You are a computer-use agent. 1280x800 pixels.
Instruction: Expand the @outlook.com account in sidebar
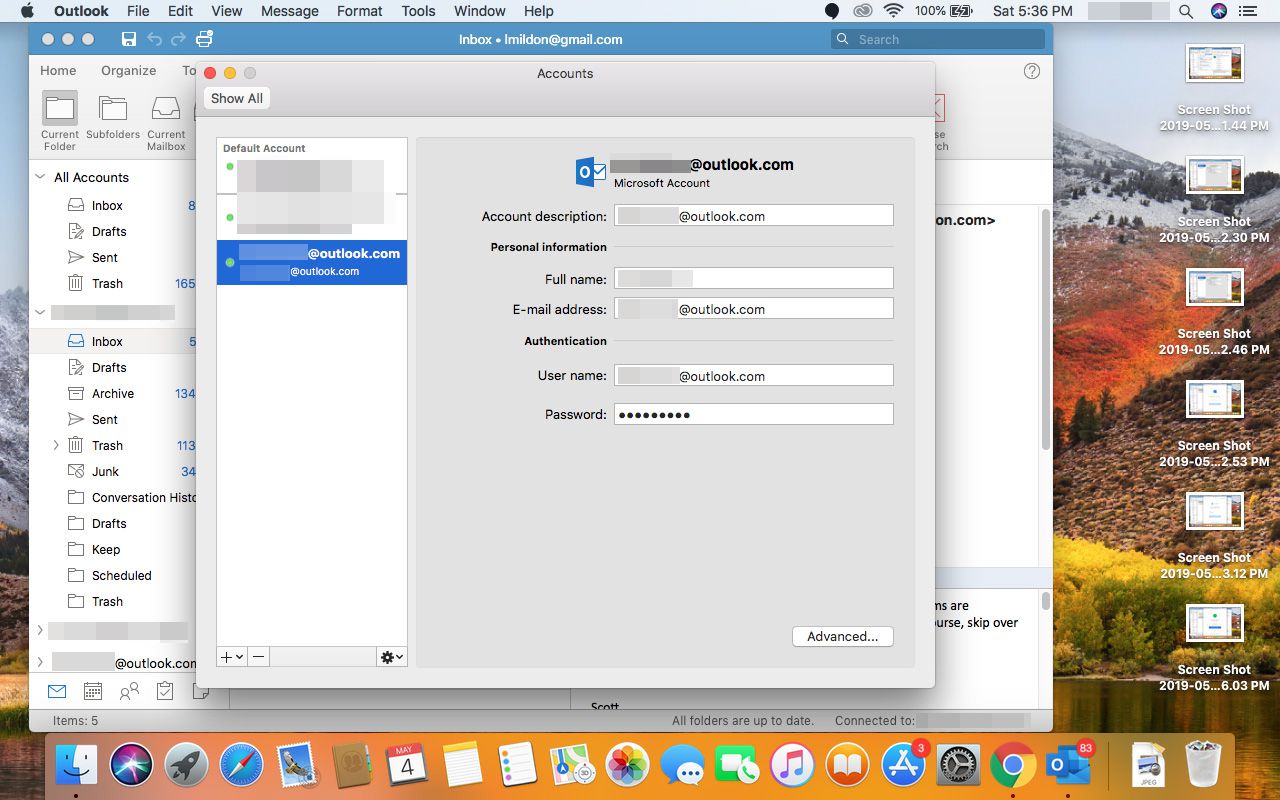pyautogui.click(x=40, y=662)
